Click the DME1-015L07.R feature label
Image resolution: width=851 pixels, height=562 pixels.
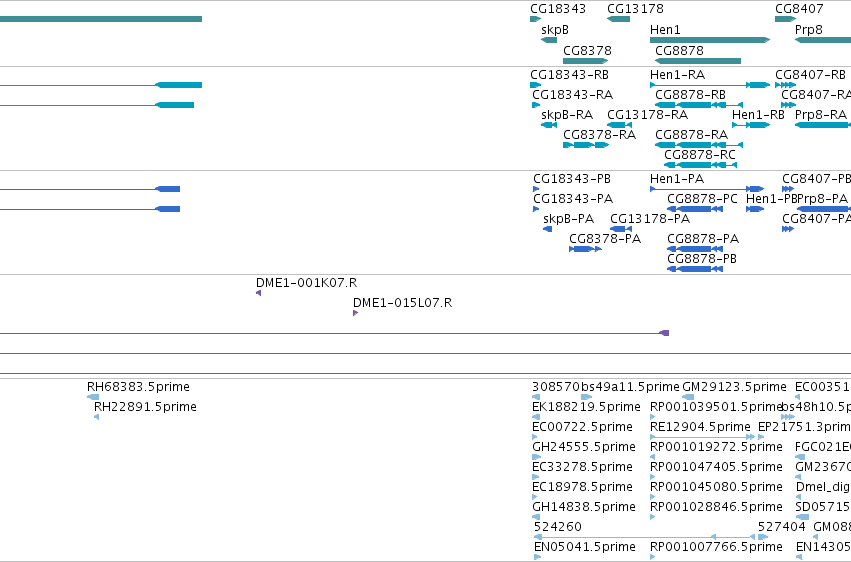(402, 303)
